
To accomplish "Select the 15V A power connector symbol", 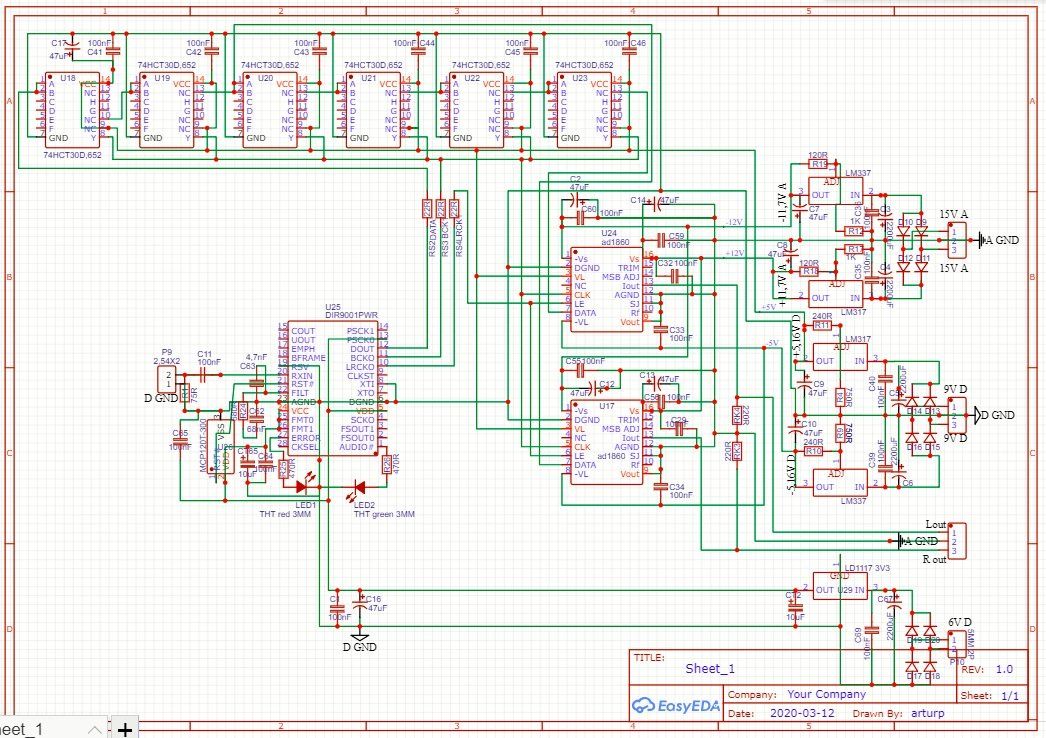I will (x=957, y=240).
